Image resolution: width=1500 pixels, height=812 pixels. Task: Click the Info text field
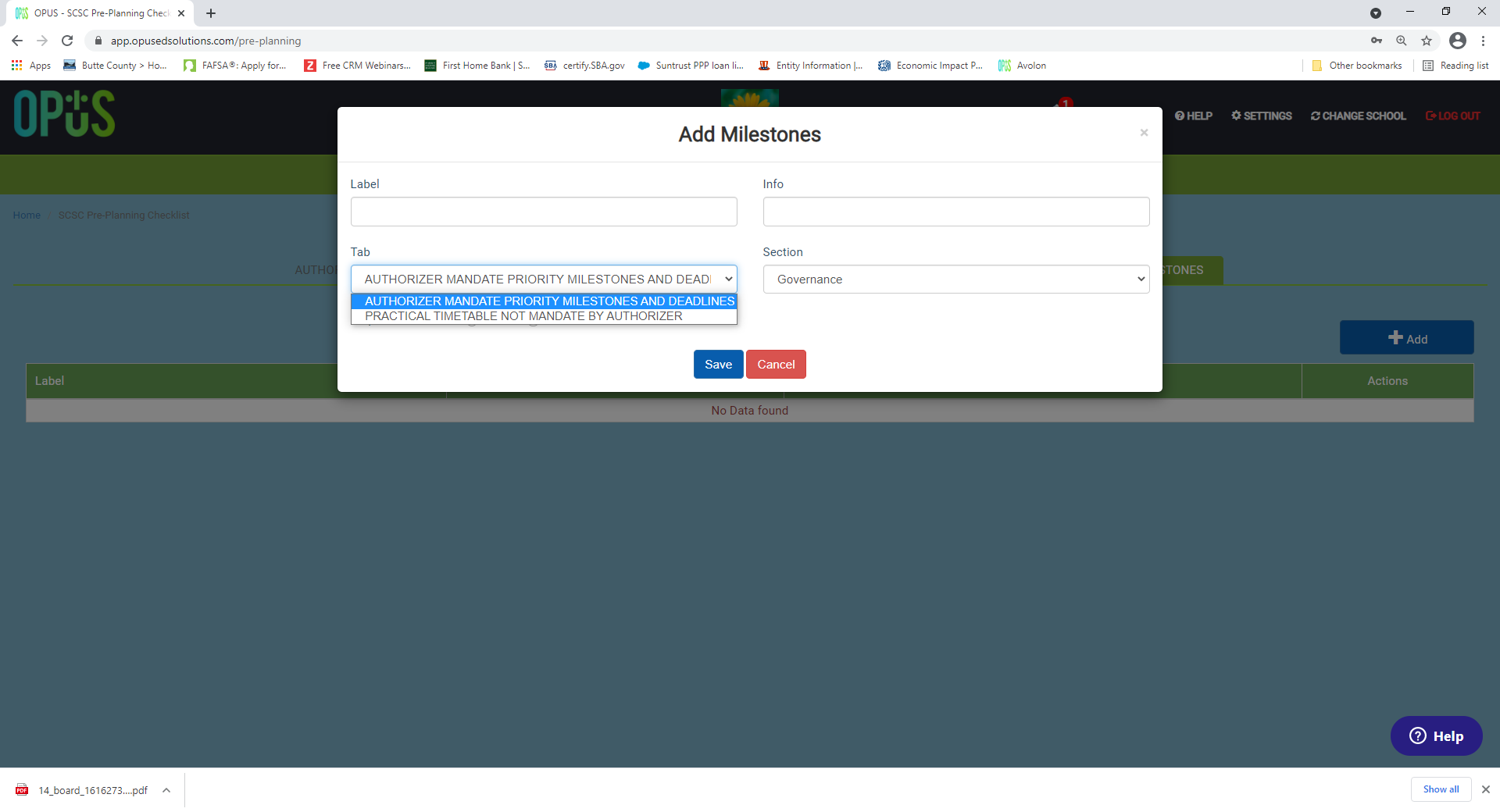pos(956,212)
